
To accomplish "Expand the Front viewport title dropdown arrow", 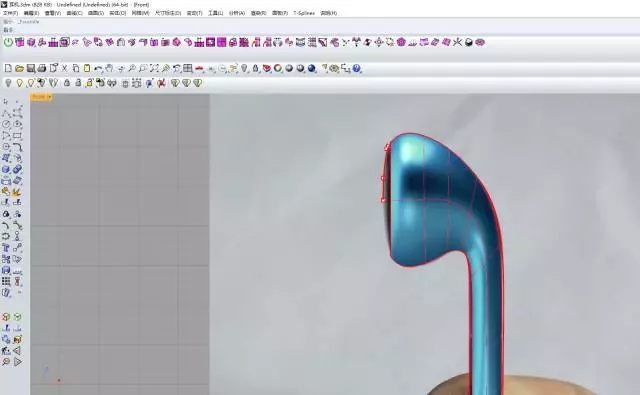I will click(x=49, y=97).
